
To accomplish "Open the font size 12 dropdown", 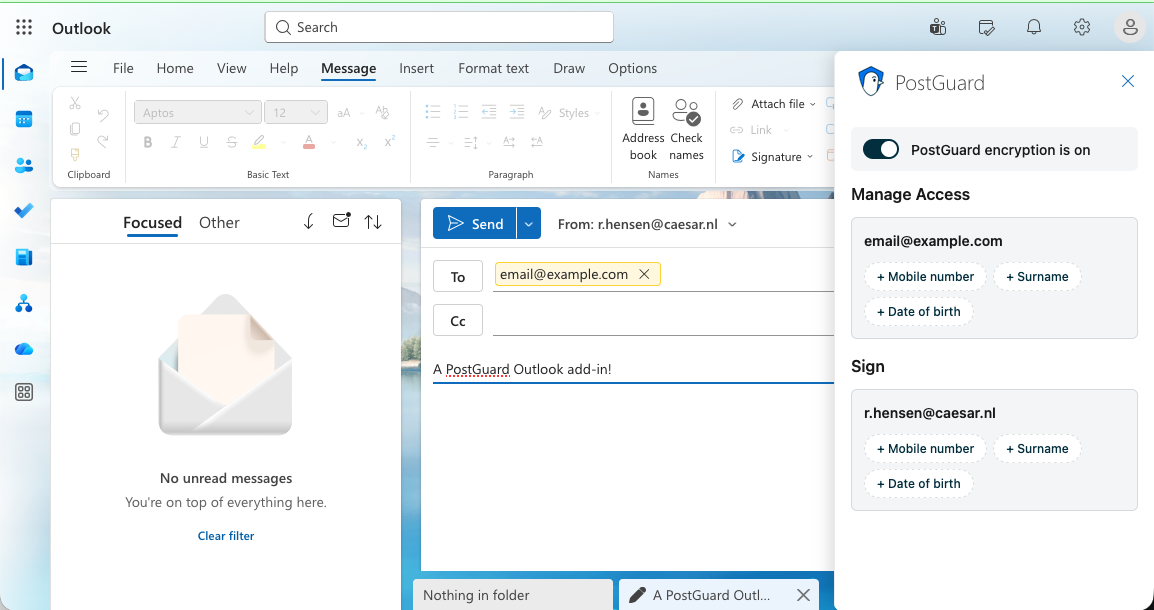I will pos(296,112).
